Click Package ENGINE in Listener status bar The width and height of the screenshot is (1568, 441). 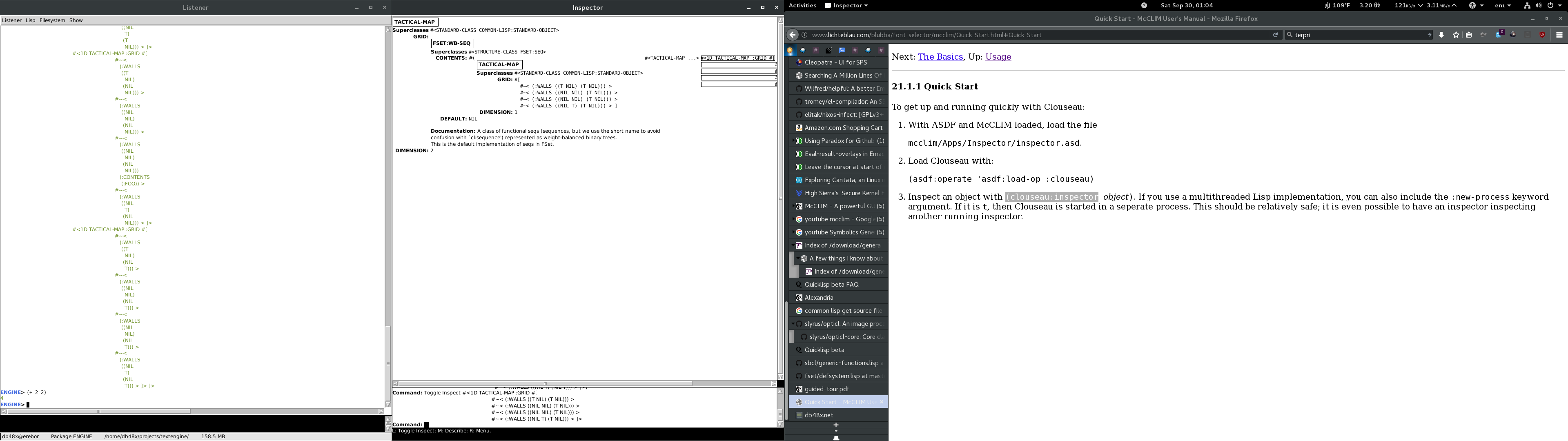click(x=71, y=437)
